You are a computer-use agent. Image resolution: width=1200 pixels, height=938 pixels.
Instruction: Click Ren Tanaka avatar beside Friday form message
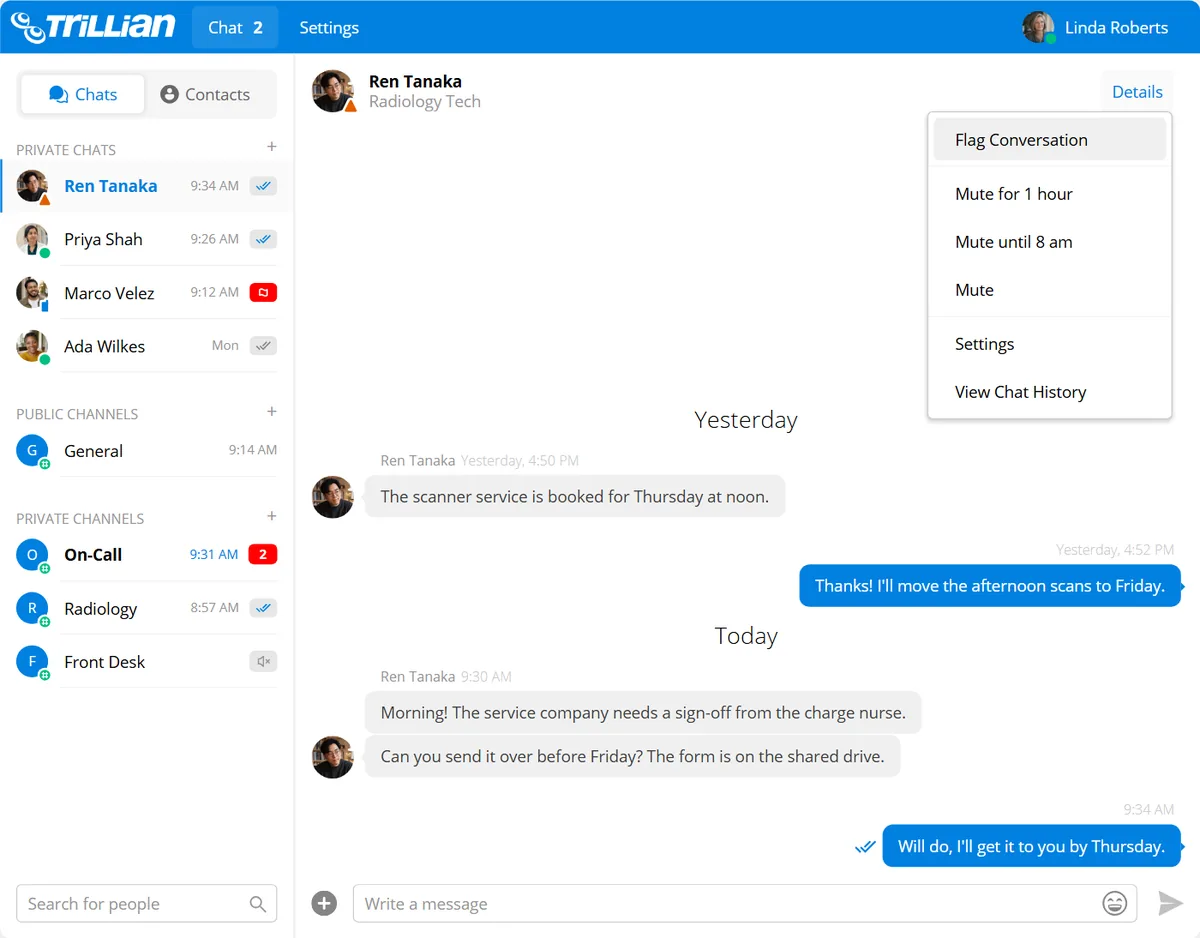[333, 757]
